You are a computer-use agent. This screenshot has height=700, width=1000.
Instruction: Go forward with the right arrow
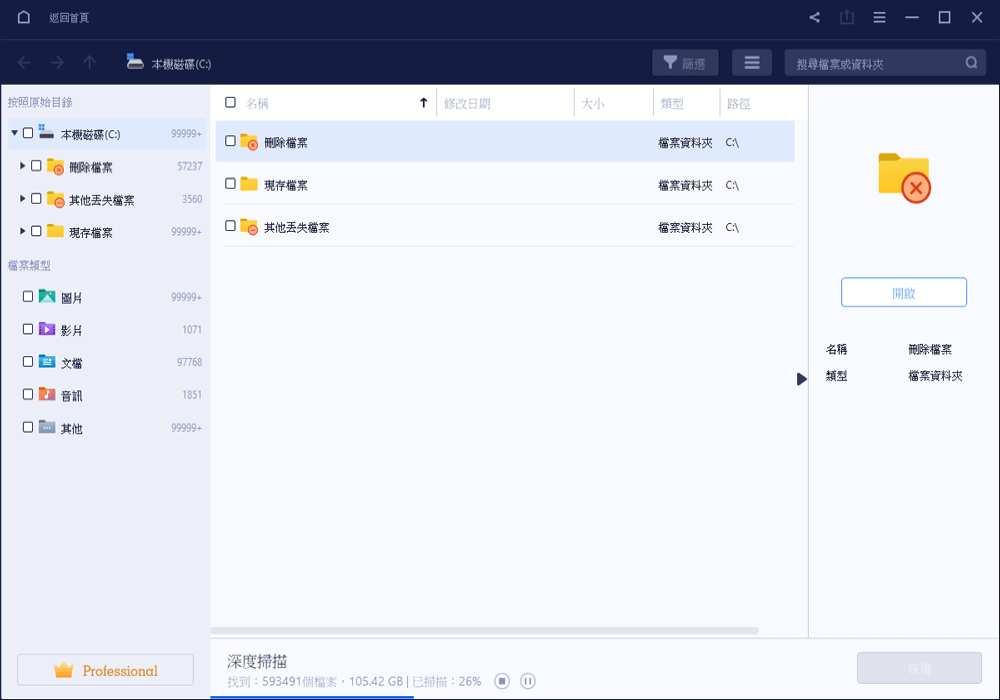57,62
